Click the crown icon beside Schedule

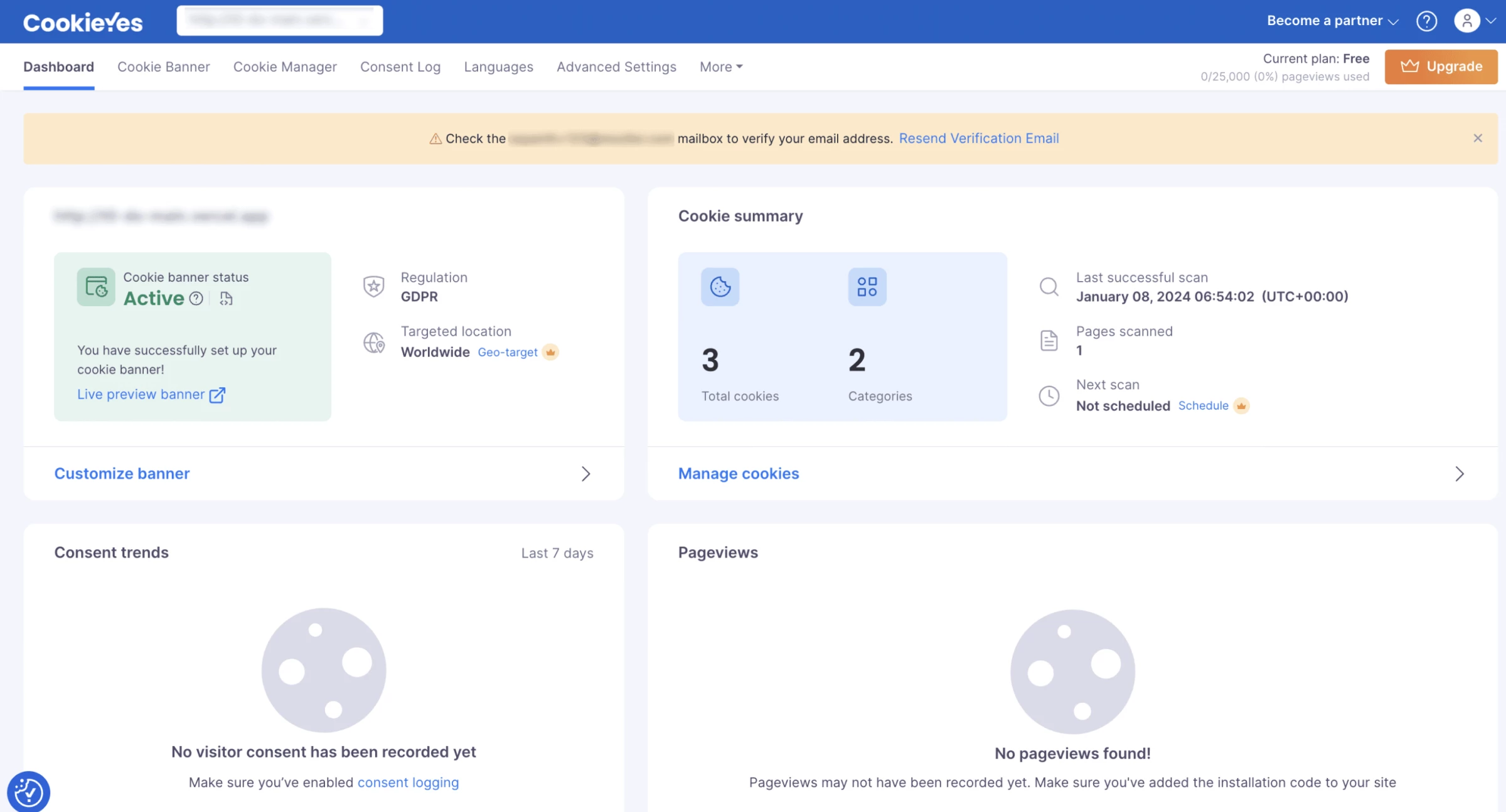pos(1241,406)
